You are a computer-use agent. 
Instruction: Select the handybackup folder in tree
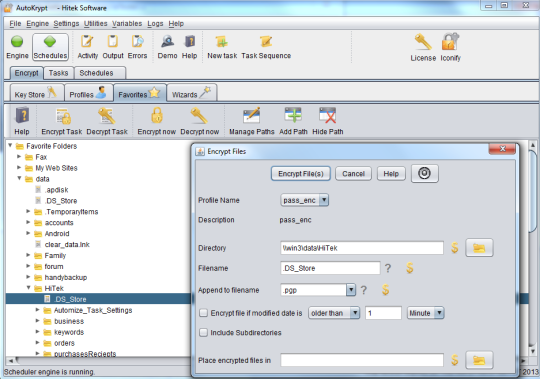click(x=65, y=277)
